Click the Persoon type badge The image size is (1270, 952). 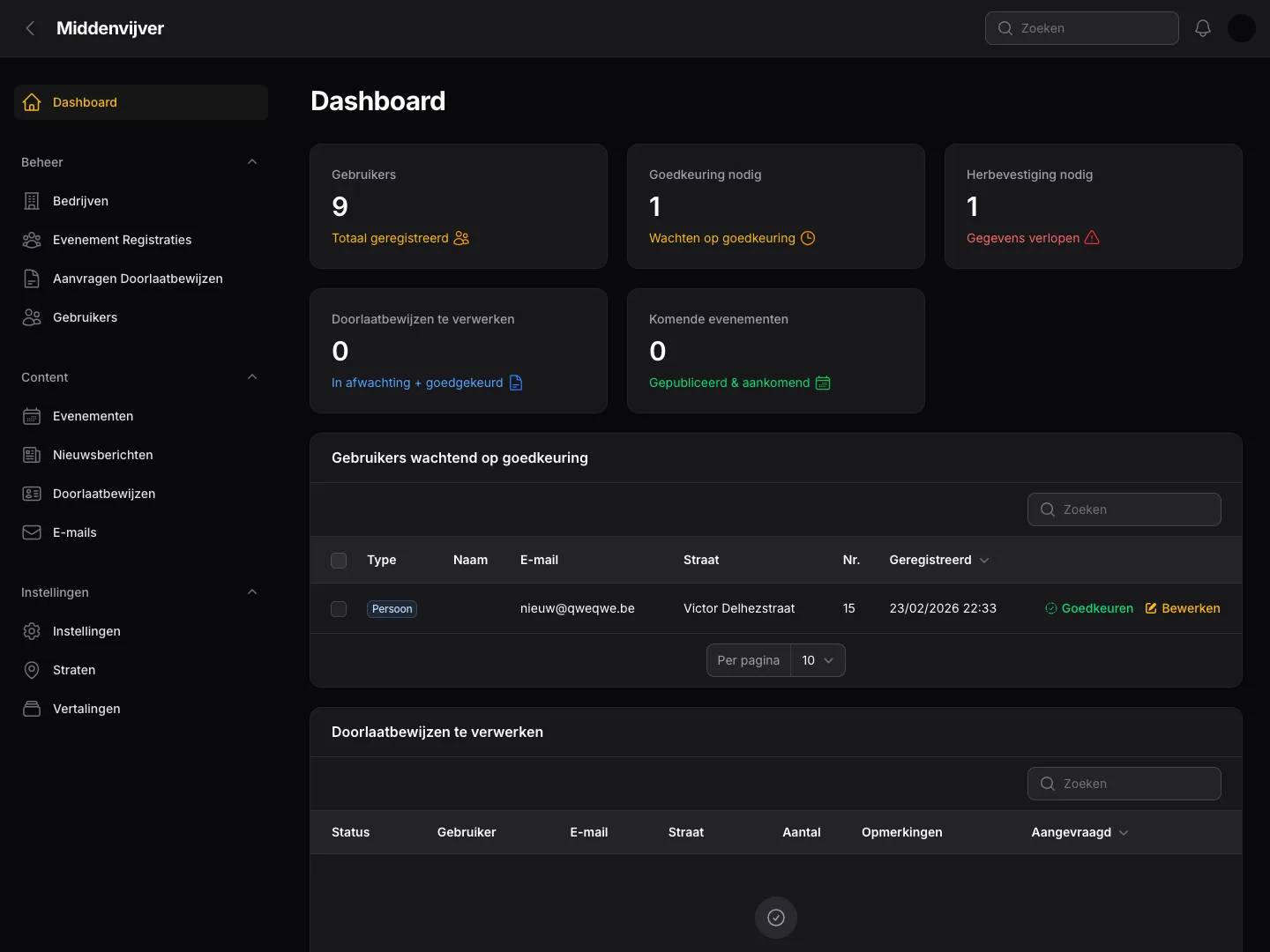392,609
